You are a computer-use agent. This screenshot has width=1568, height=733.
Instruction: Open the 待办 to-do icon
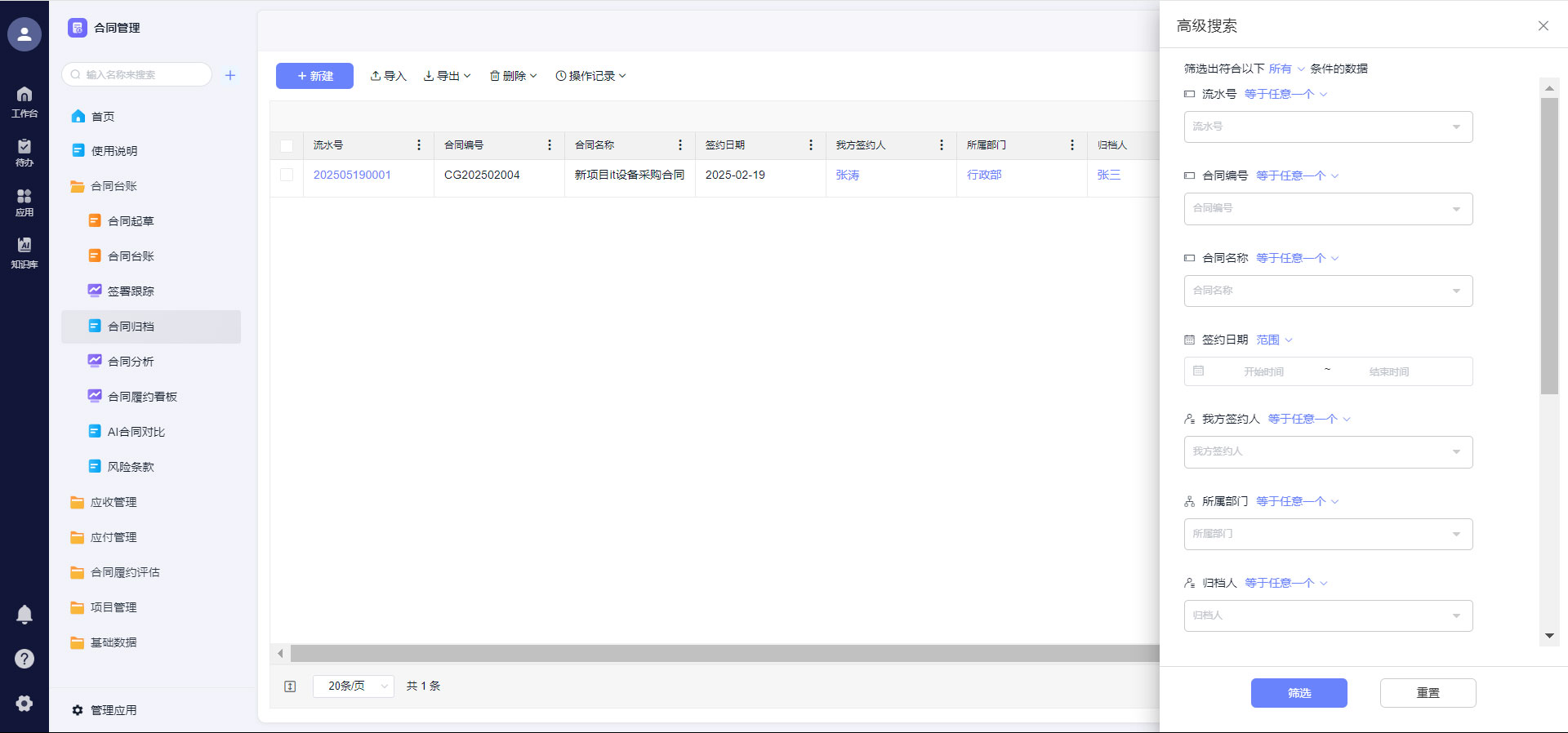[x=24, y=152]
